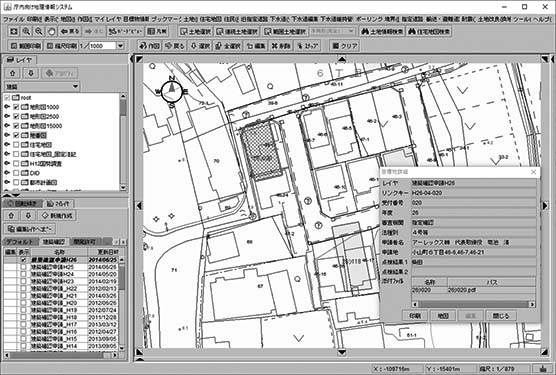Pan map south with bottom edge arrow
This screenshot has height=375, width=556.
point(342,352)
